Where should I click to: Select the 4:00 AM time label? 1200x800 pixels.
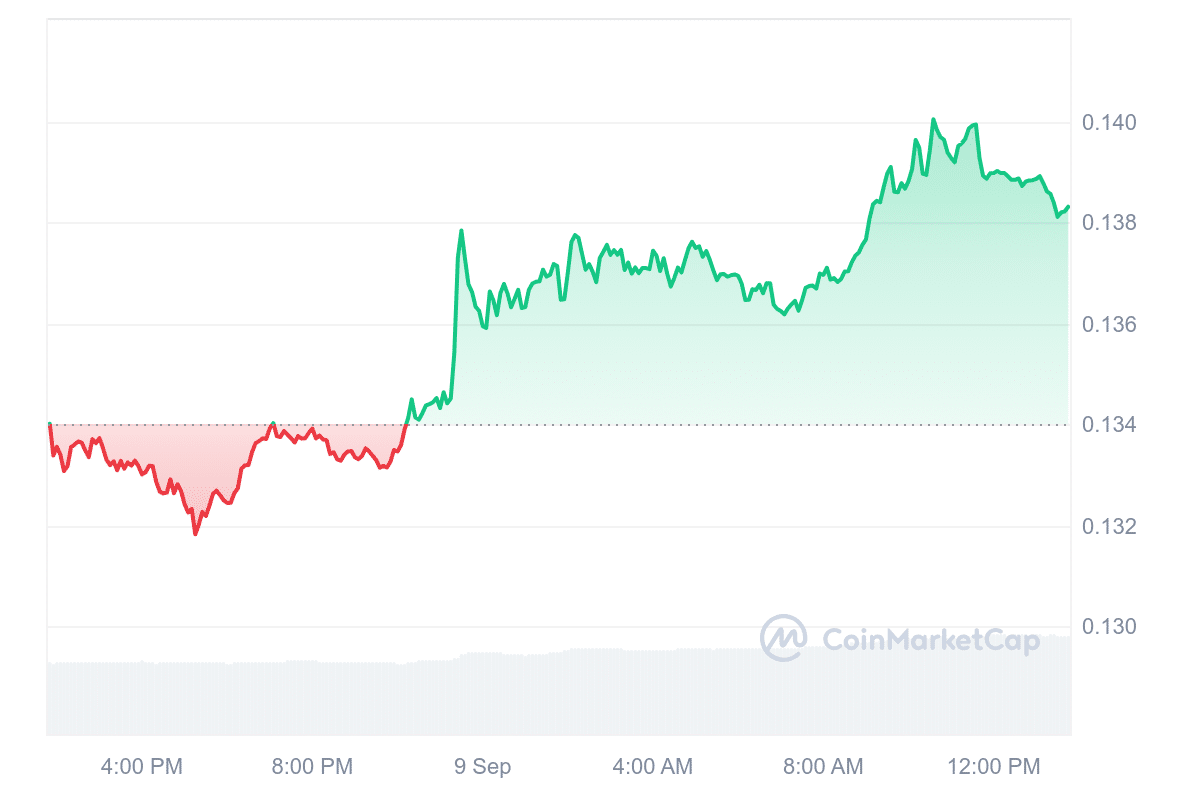[x=652, y=767]
